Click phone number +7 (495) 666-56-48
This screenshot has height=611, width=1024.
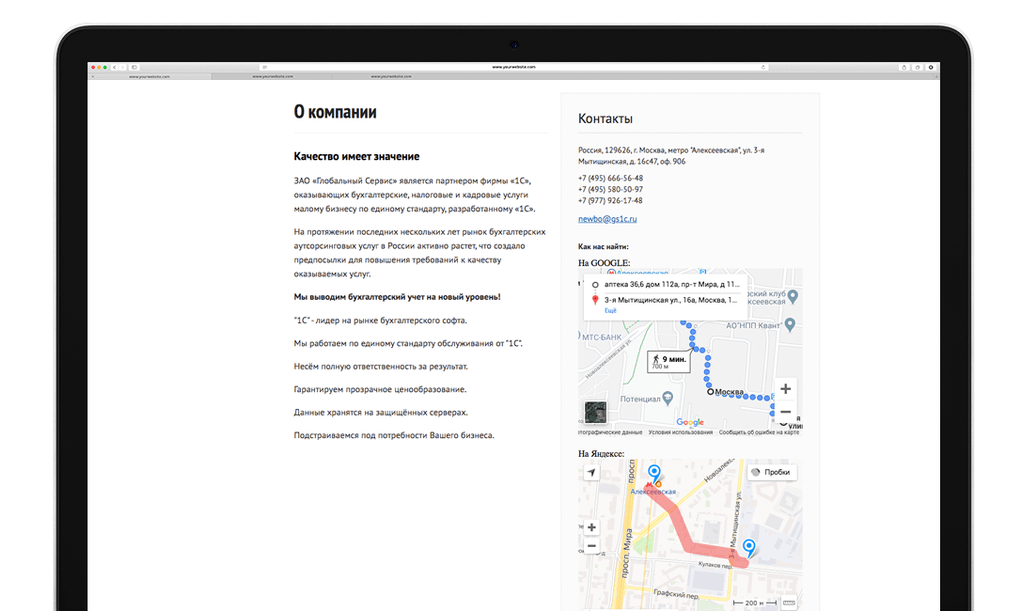click(611, 178)
